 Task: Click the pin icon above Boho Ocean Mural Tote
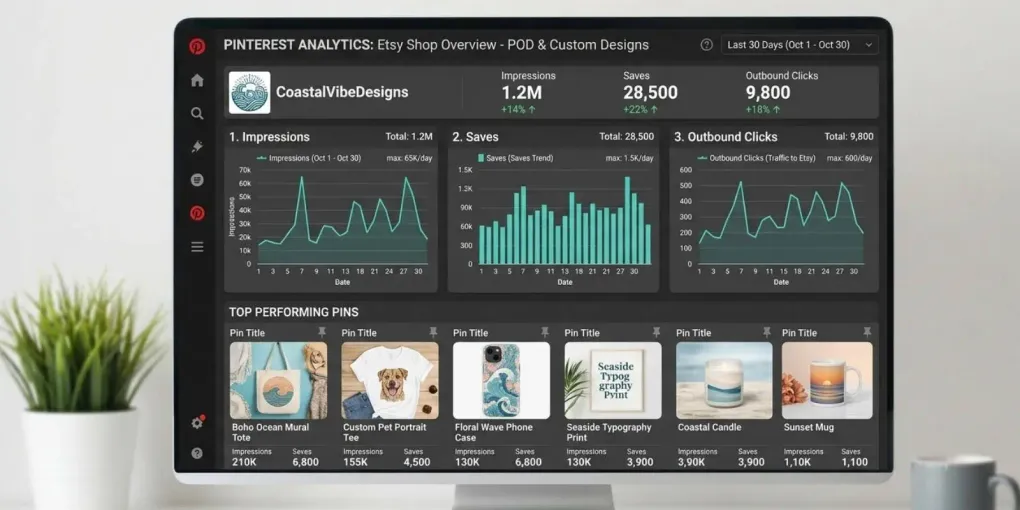coord(321,332)
